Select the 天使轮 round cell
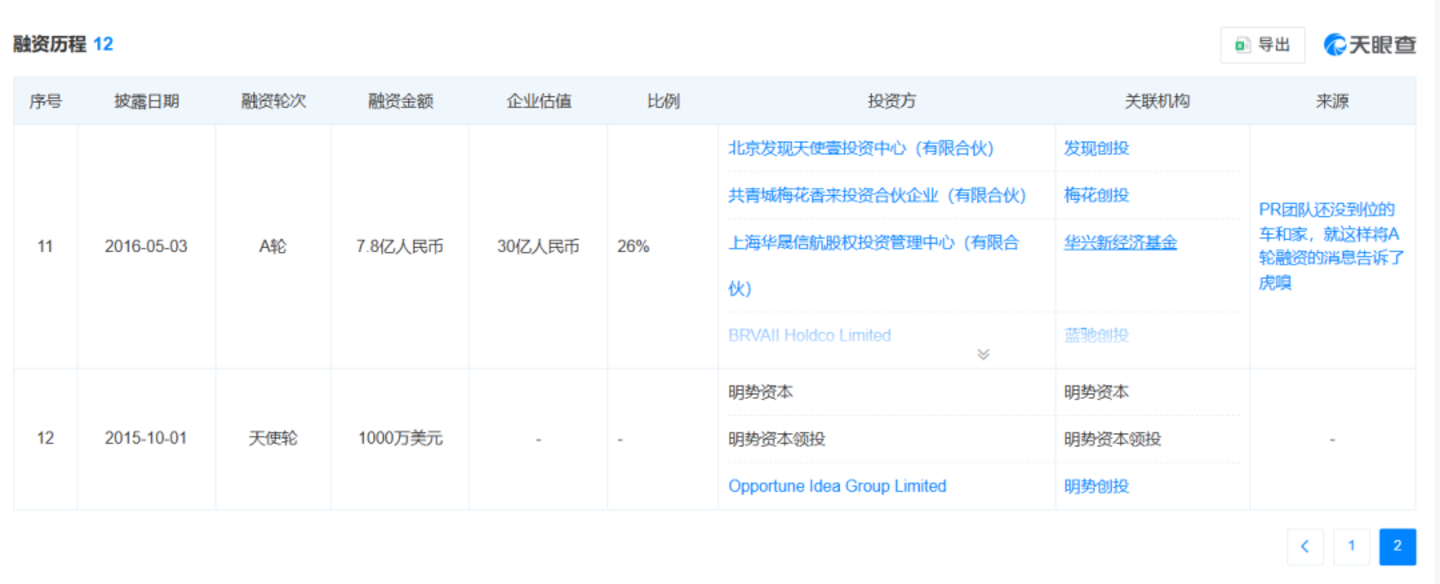 tap(273, 438)
